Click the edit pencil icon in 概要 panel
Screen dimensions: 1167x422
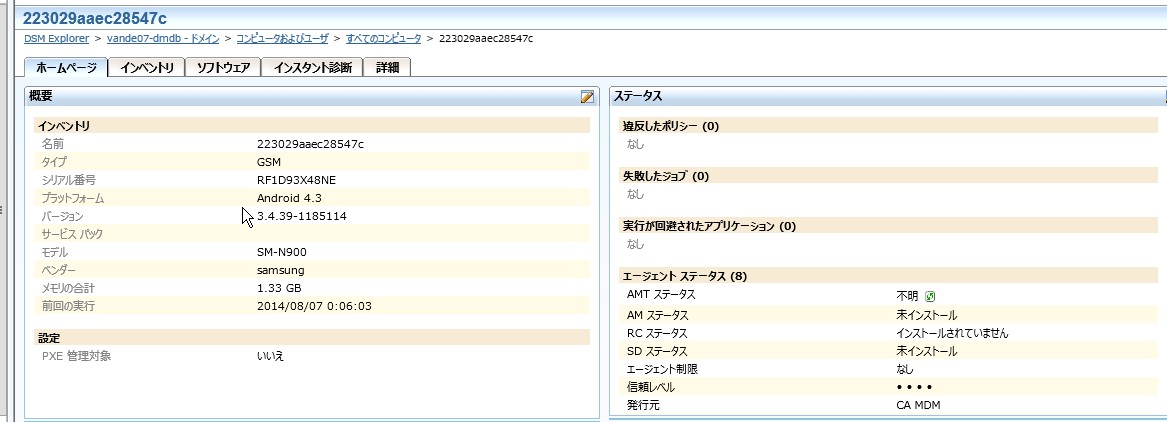point(587,97)
